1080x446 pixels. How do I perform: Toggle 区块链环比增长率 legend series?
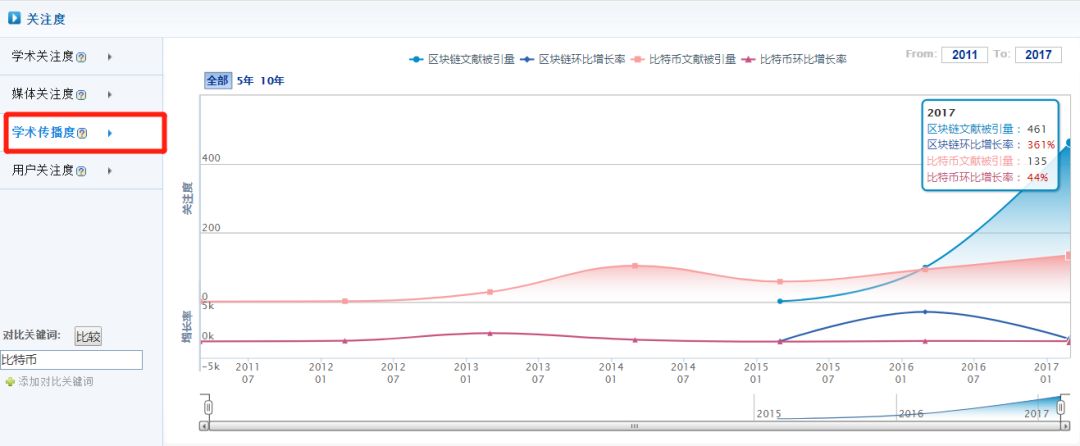click(572, 60)
